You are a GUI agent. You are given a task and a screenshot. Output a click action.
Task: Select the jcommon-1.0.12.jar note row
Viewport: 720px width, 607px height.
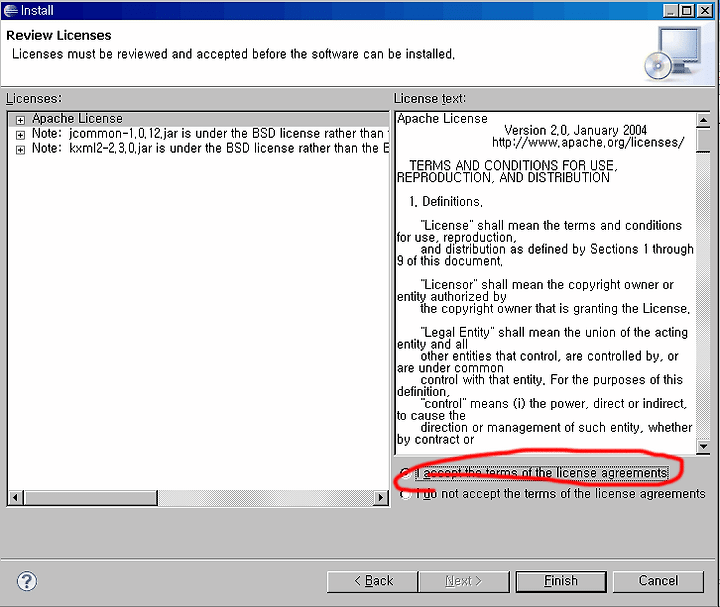(199, 134)
